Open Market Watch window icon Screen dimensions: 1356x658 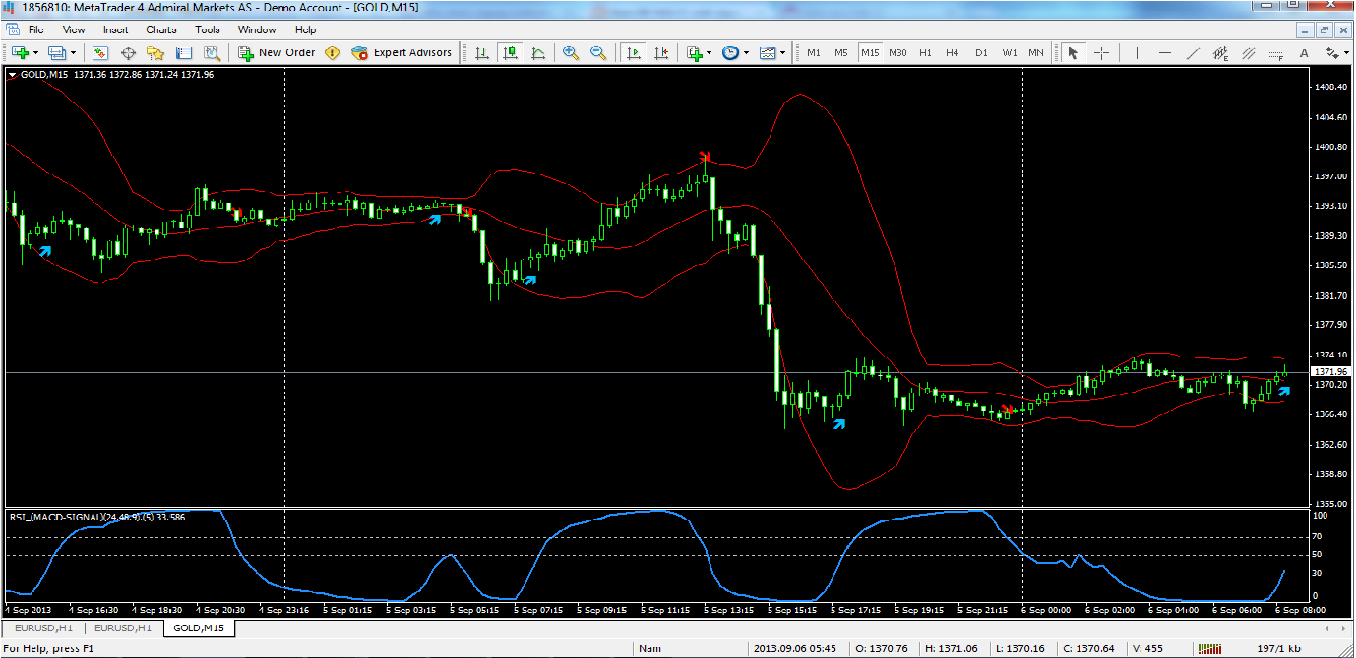tap(100, 52)
